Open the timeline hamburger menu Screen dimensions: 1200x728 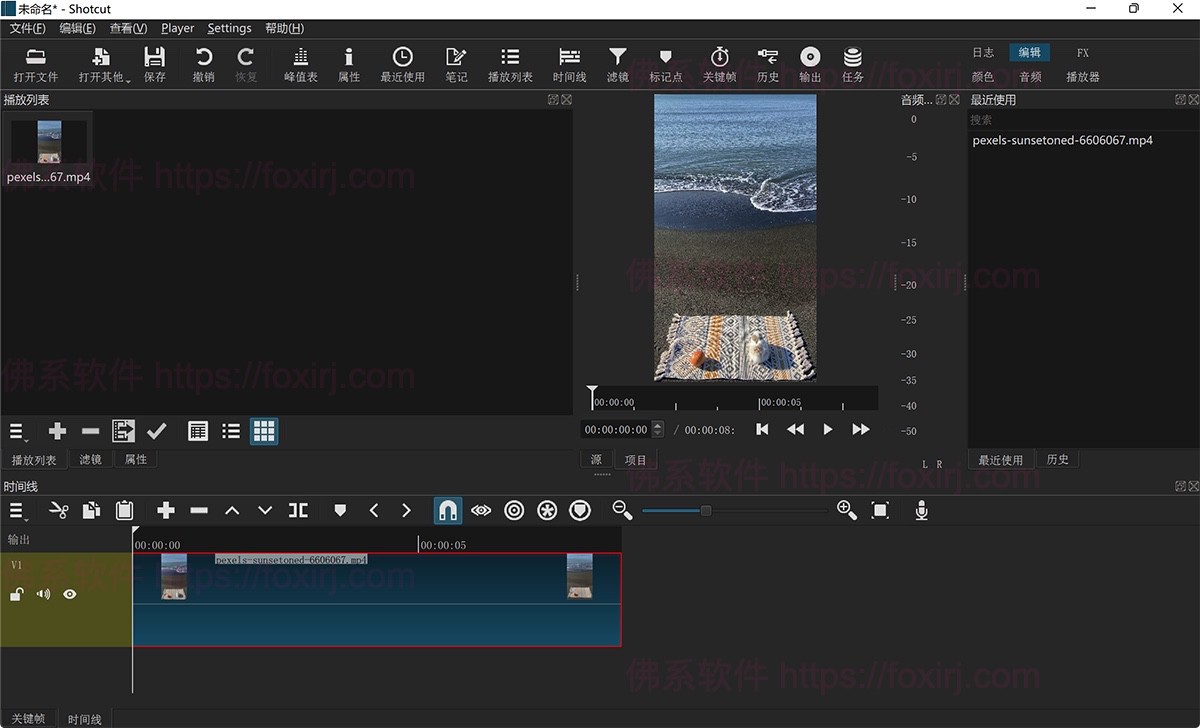16,510
